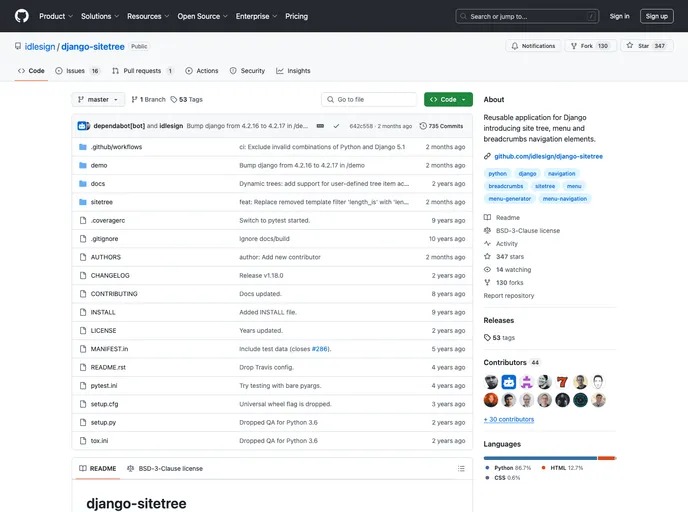This screenshot has width=688, height=512.
Task: Open the Enterprise dropdown
Action: click(x=256, y=16)
